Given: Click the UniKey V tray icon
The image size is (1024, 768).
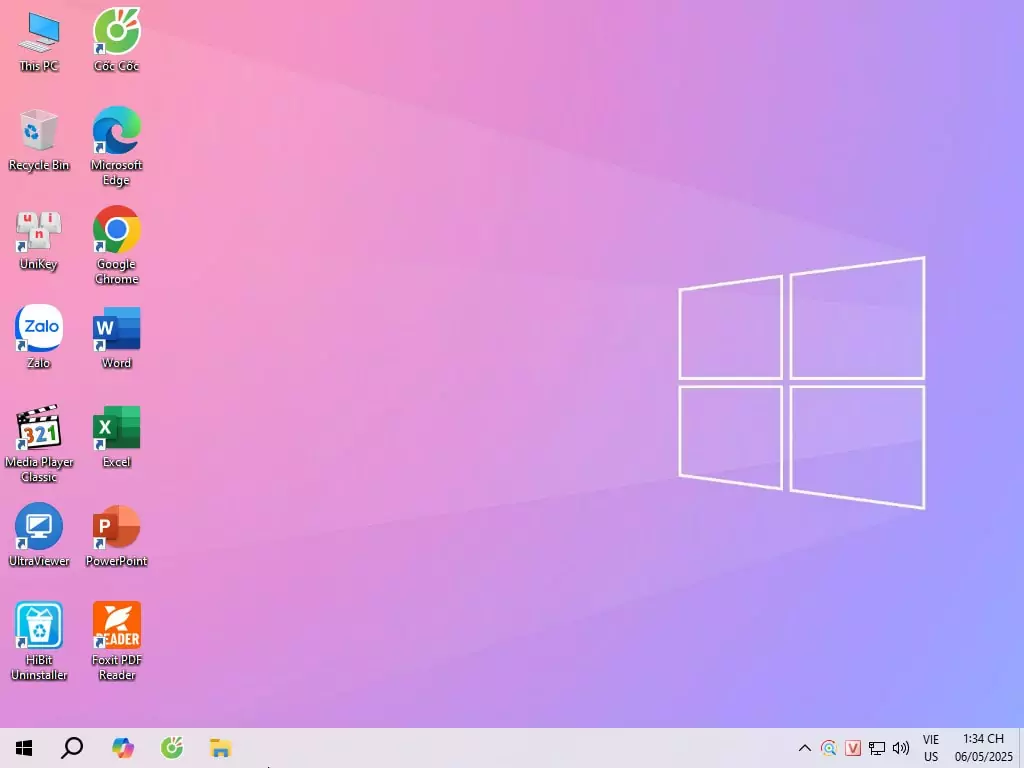Looking at the screenshot, I should 853,748.
